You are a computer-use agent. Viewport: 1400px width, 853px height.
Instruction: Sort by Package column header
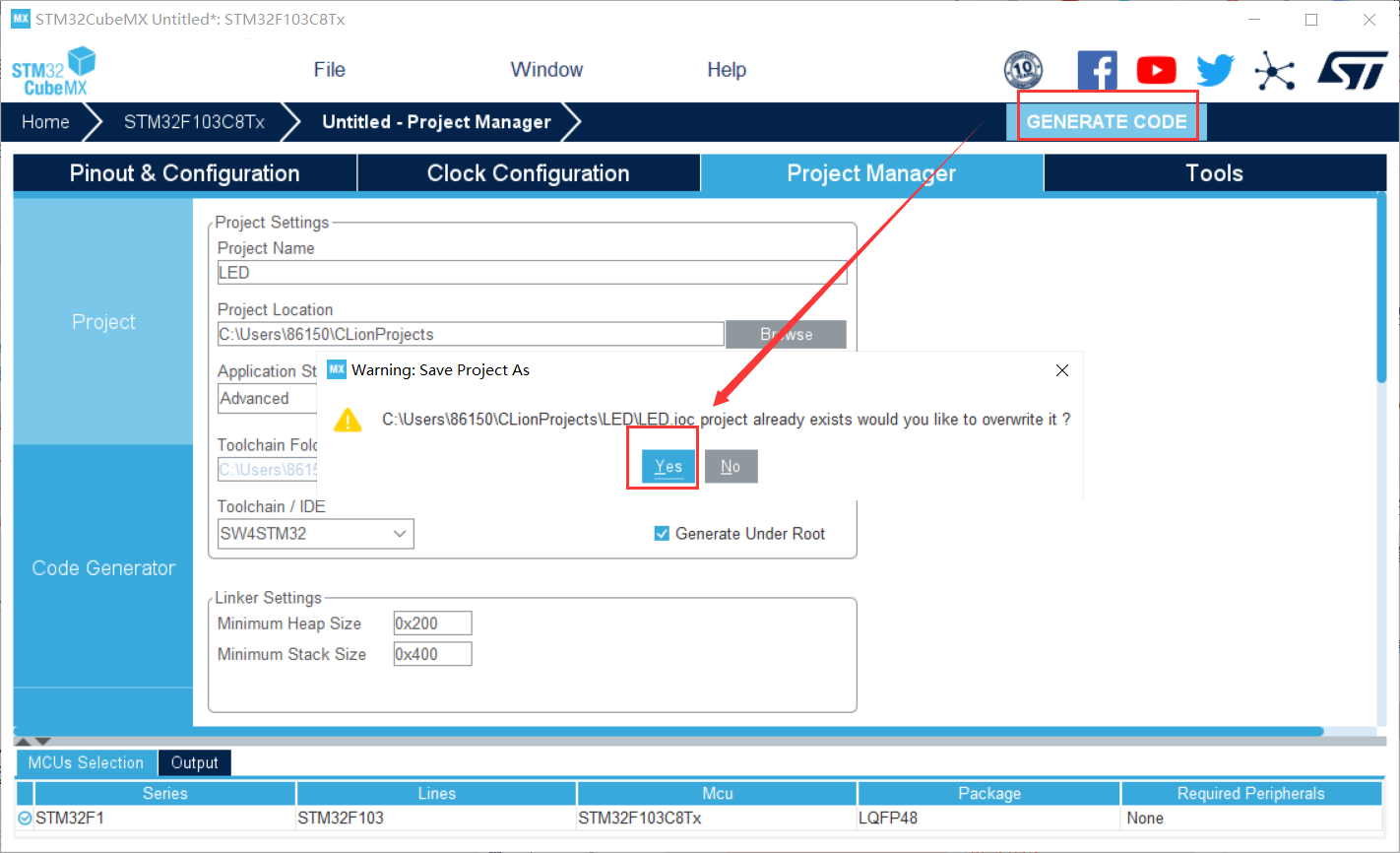[x=989, y=794]
